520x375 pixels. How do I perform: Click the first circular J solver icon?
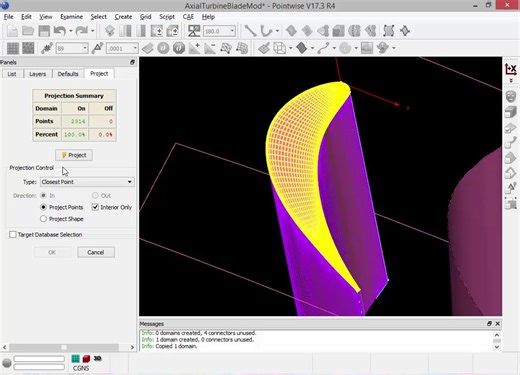tap(163, 48)
